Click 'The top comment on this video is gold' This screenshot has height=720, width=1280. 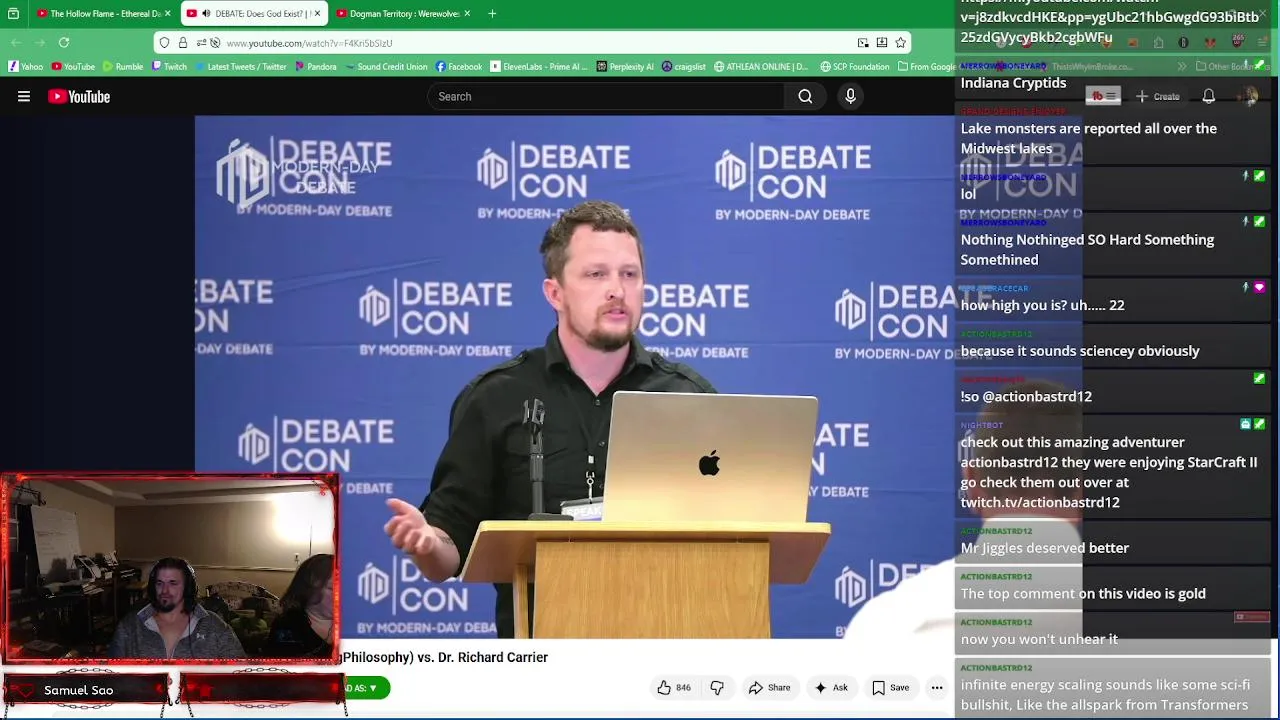click(1083, 594)
